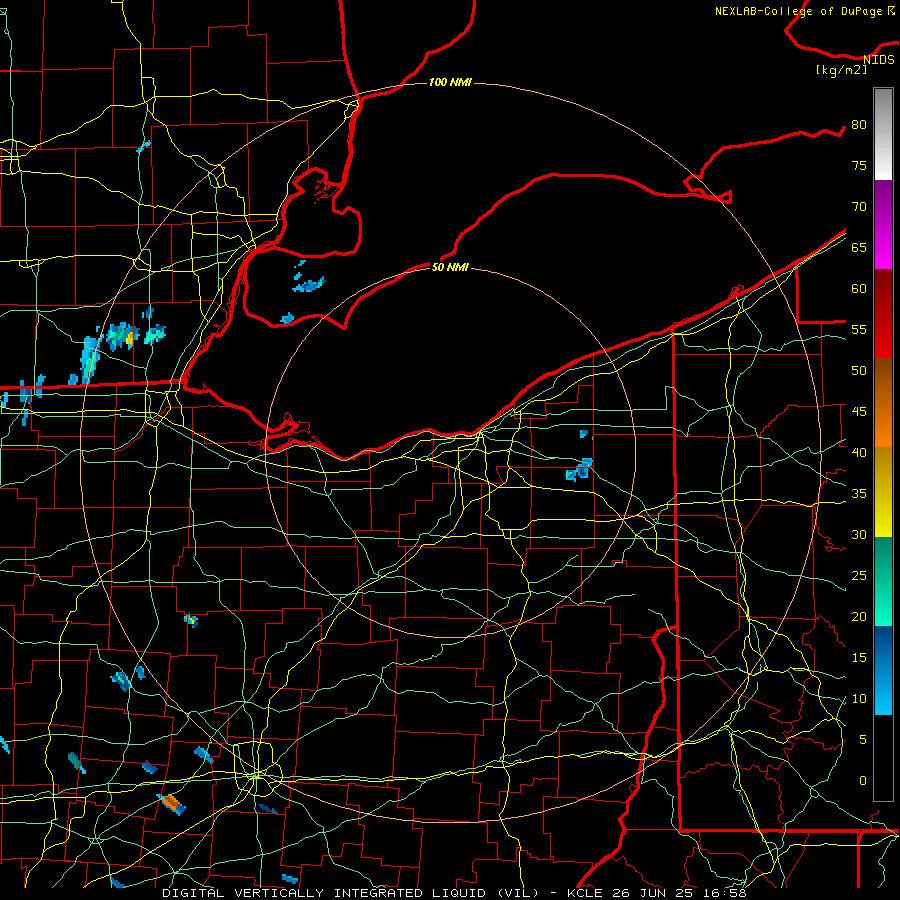900x900 pixels.
Task: Click the blue segment of the color bar
Action: (x=883, y=670)
